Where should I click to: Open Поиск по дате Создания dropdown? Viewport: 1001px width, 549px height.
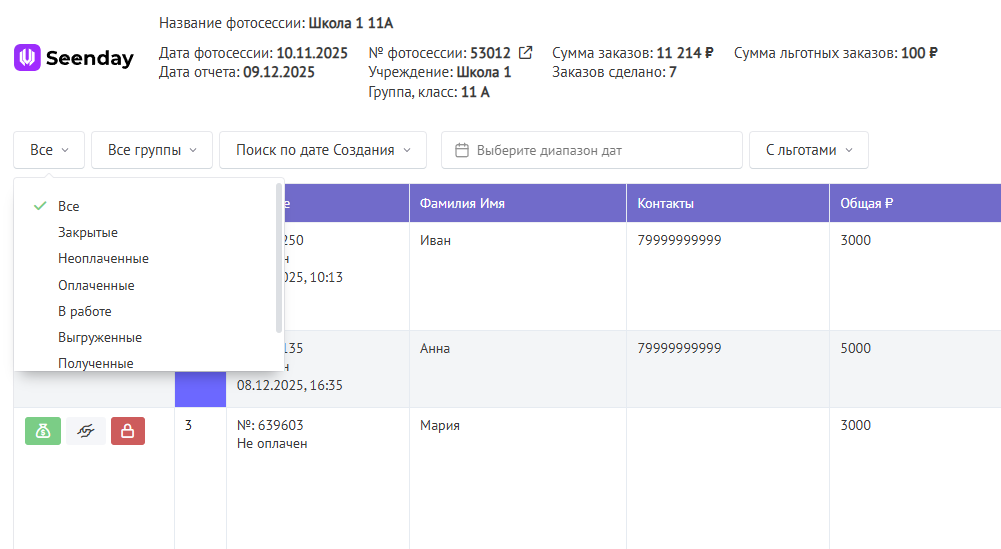tap(323, 150)
